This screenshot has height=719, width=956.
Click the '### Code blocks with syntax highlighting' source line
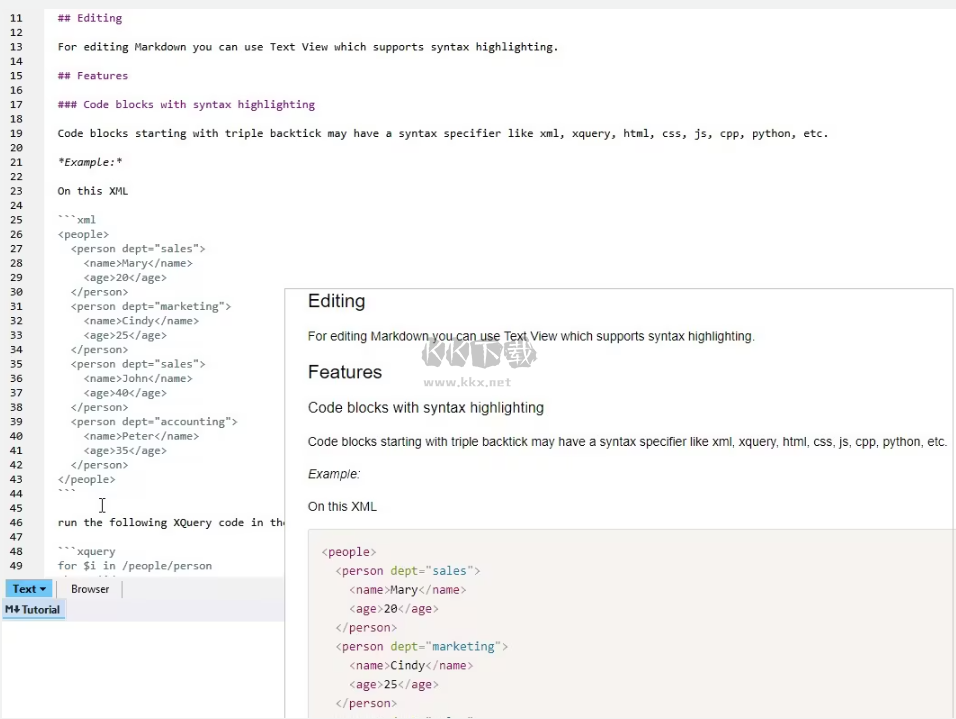point(186,104)
